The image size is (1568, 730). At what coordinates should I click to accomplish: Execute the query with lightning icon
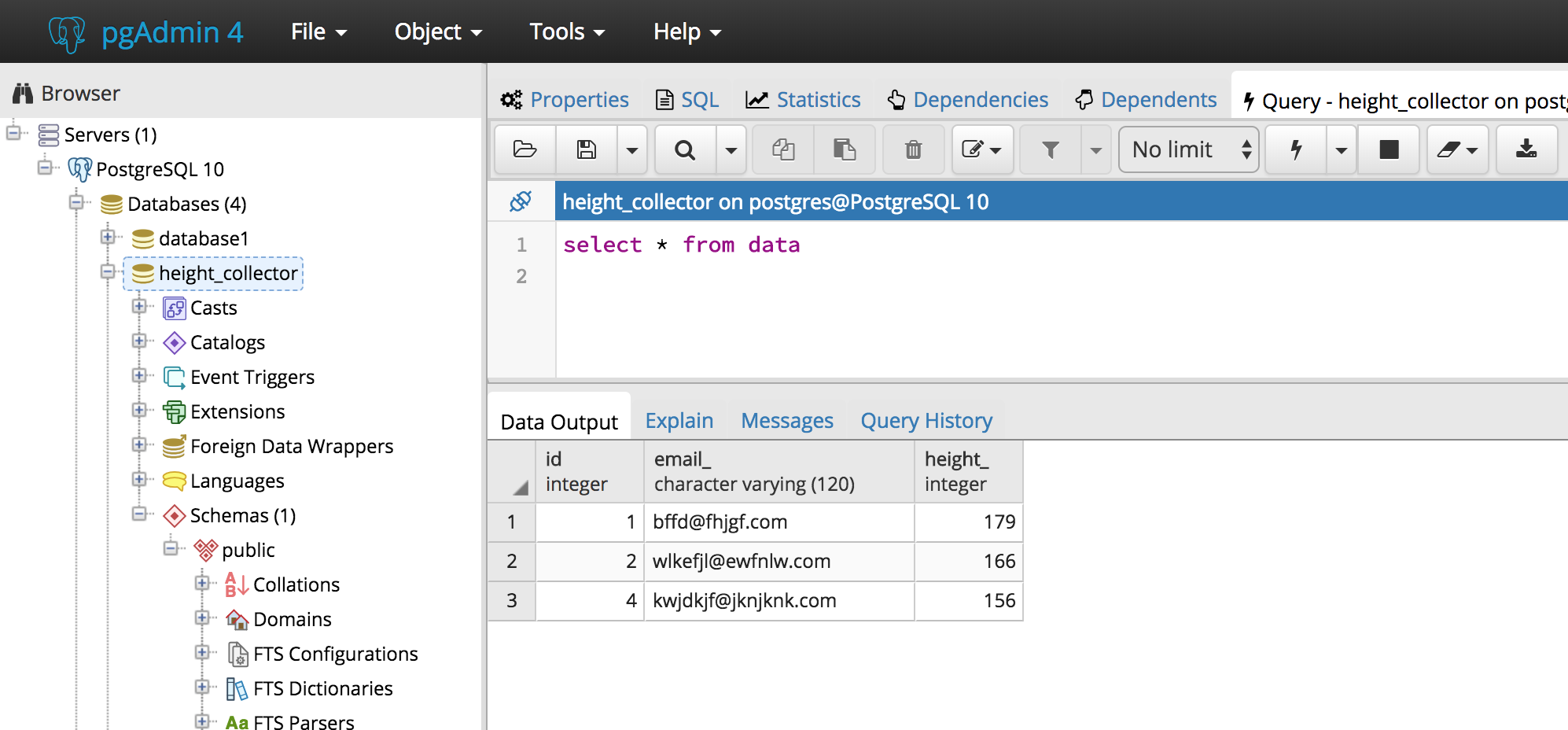tap(1296, 149)
